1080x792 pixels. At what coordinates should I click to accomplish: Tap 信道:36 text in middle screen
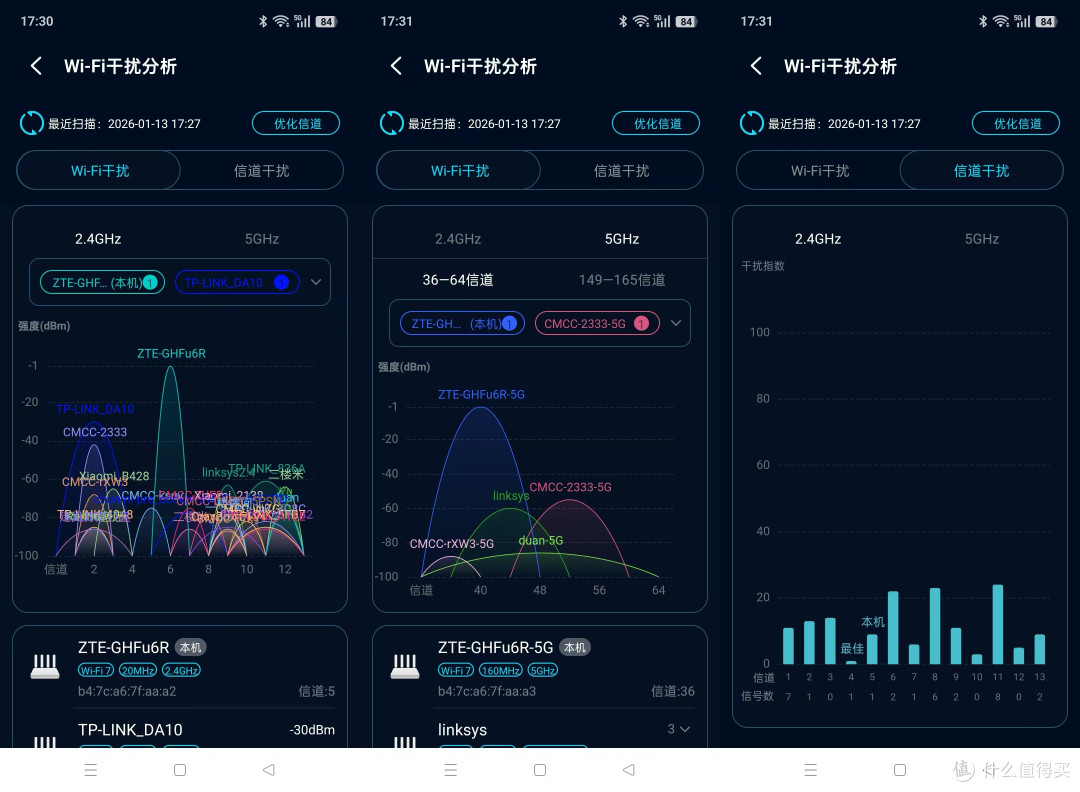673,691
